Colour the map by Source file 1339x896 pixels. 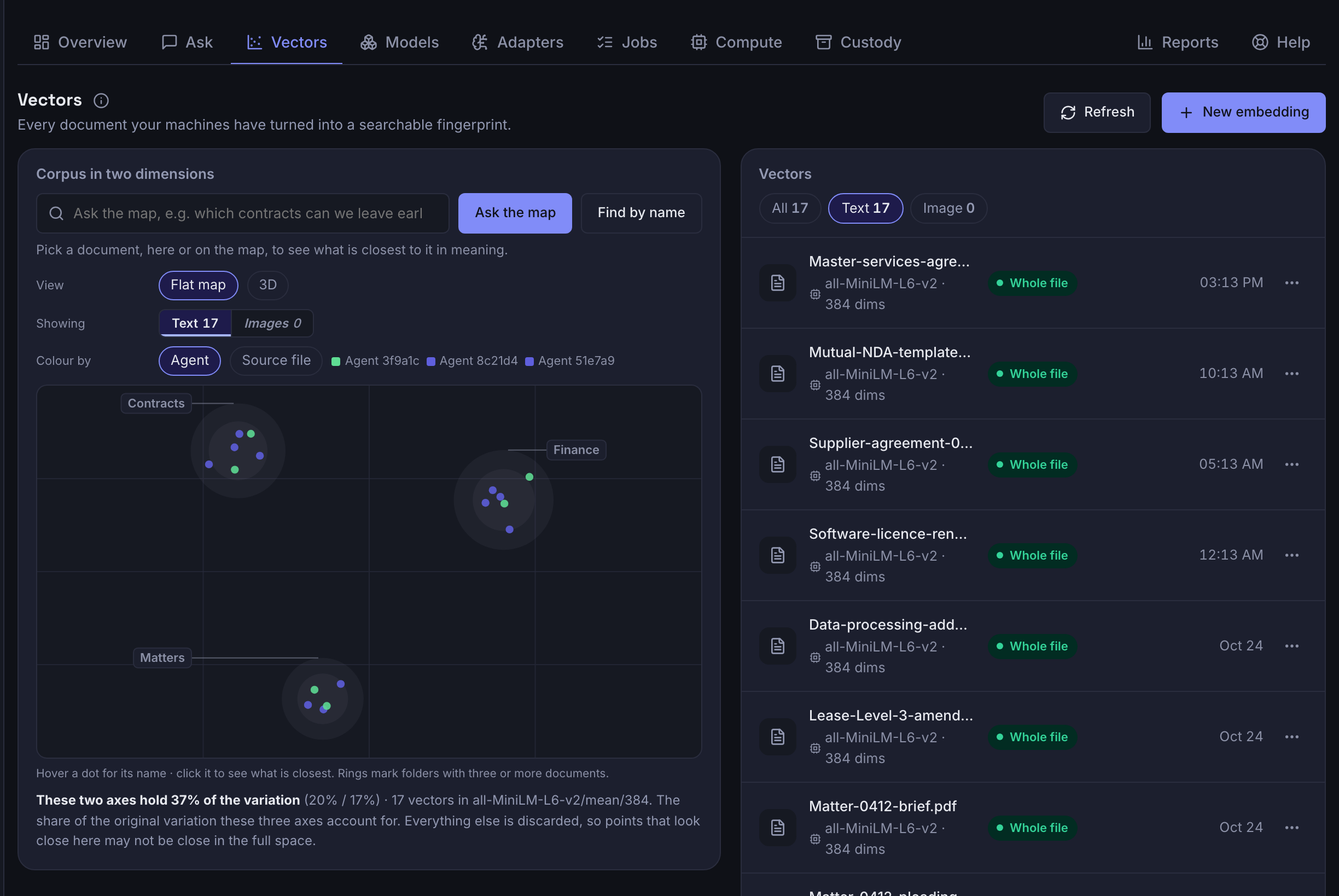(x=276, y=360)
